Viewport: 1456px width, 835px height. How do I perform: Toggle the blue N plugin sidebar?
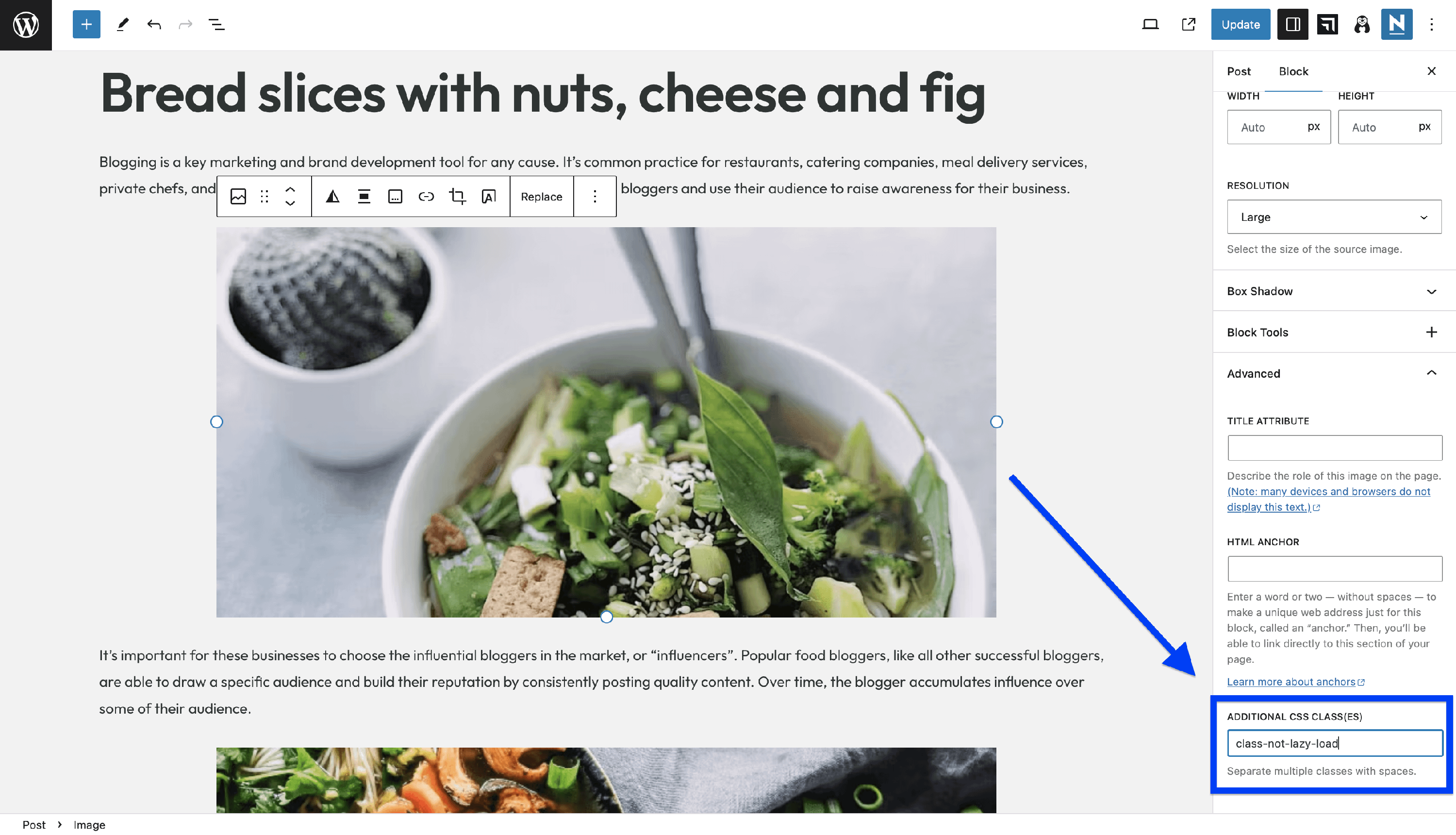(x=1396, y=24)
